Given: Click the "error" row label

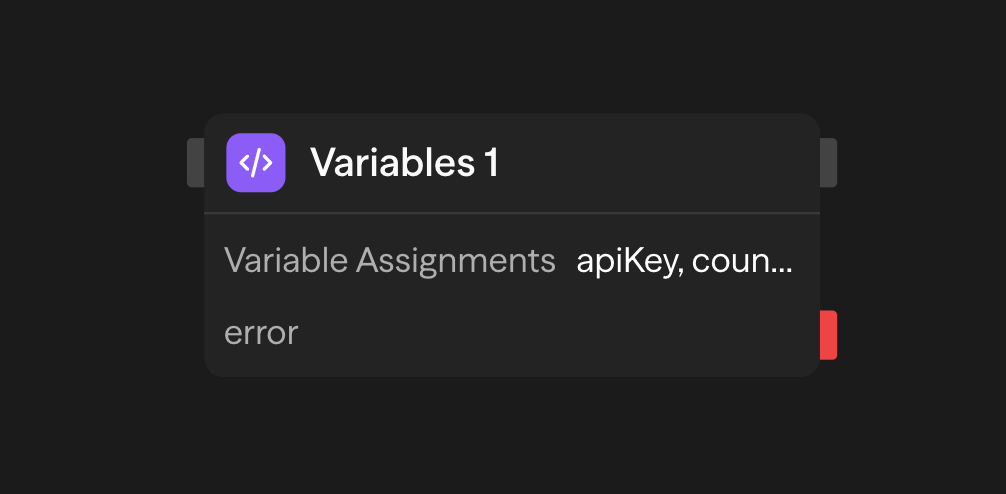Looking at the screenshot, I should click(261, 332).
